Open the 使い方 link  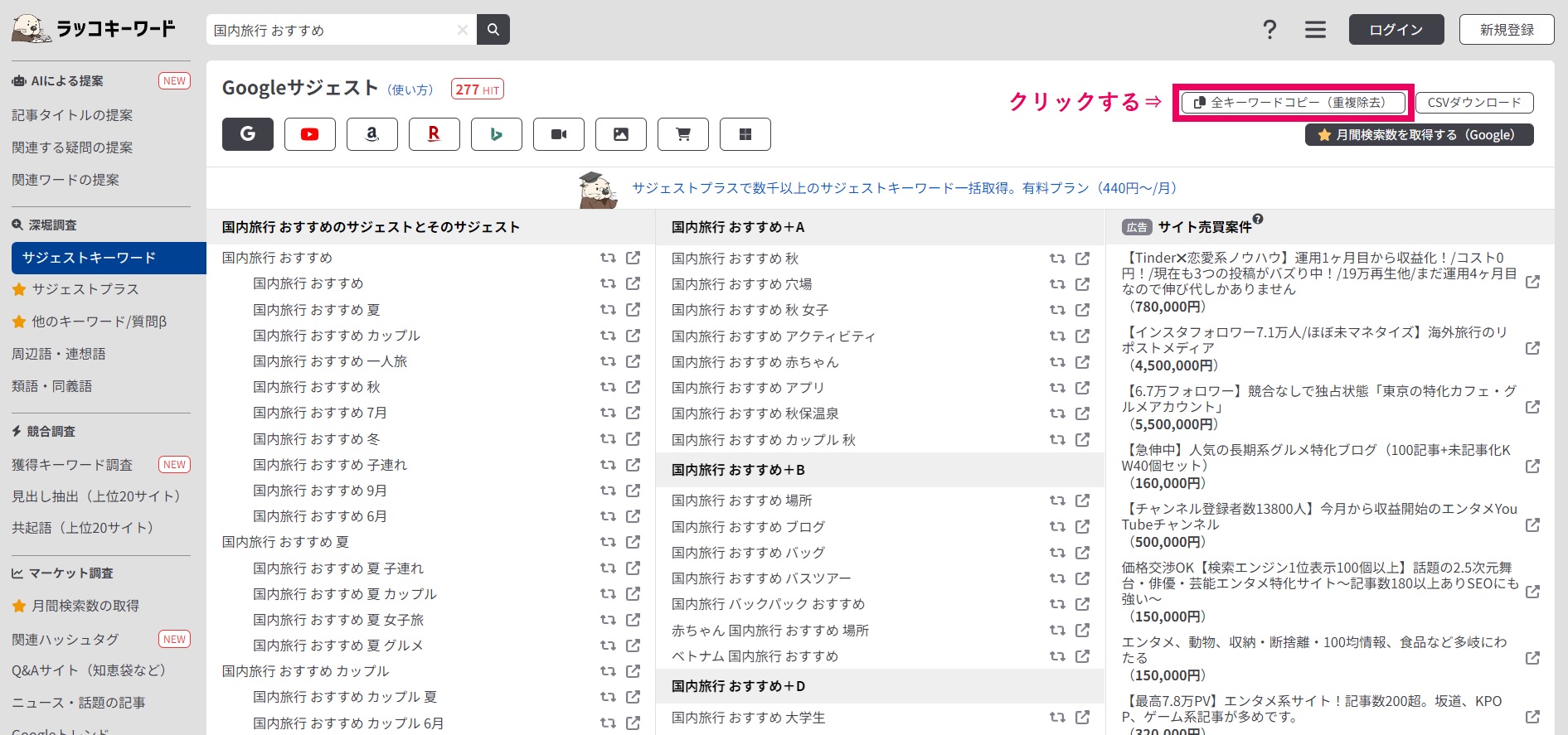pos(411,89)
